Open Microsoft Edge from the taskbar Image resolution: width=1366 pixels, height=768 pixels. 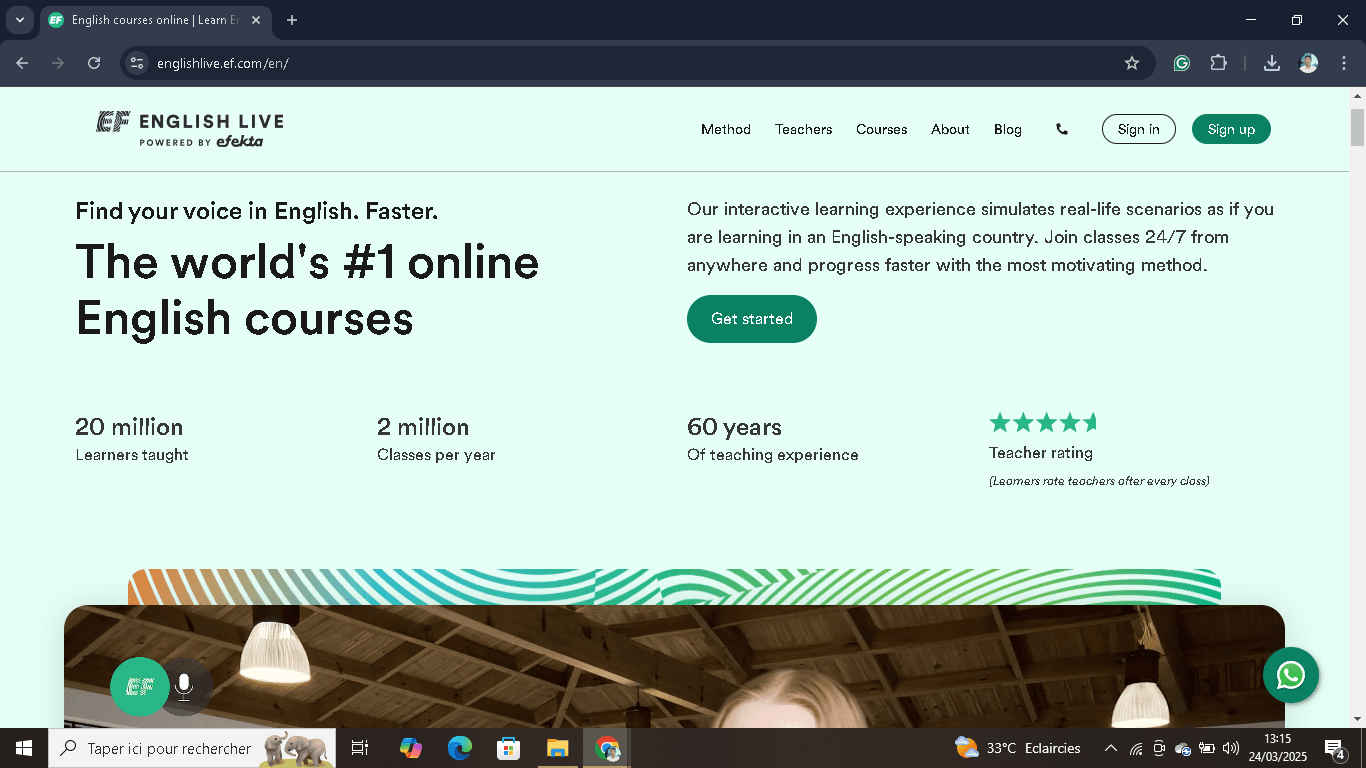(x=460, y=748)
